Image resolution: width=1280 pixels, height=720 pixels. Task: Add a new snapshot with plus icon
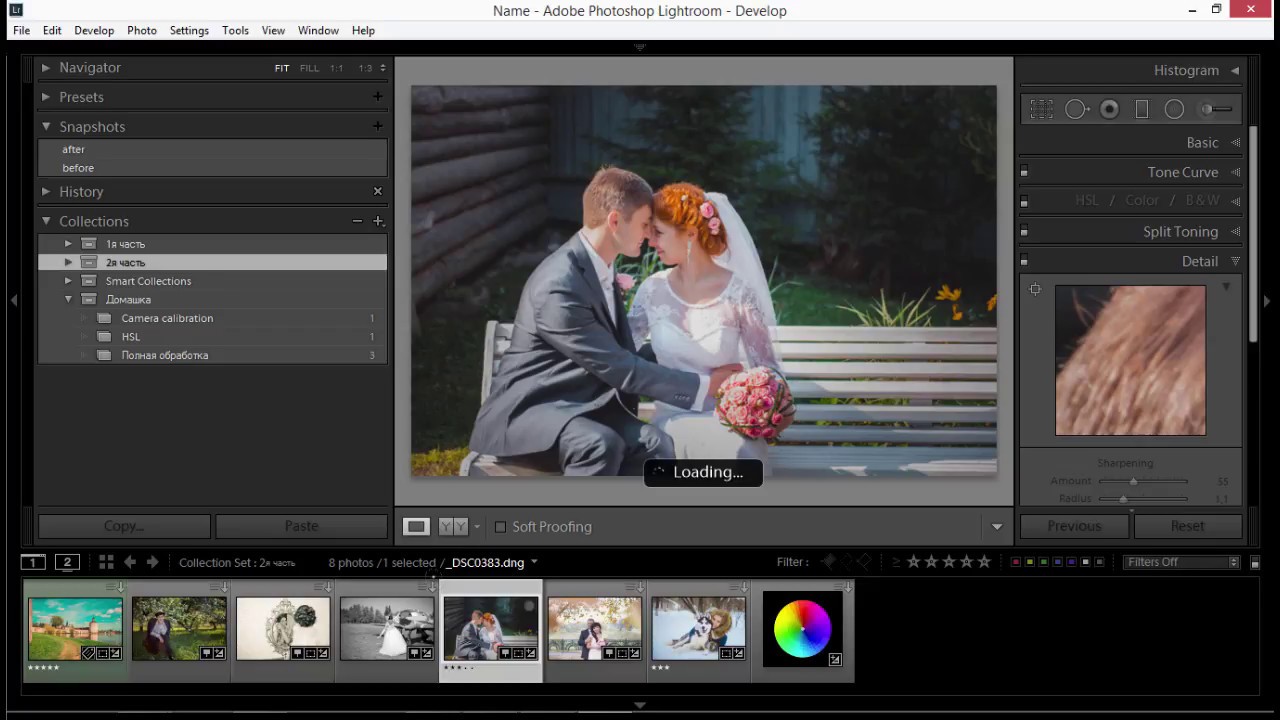pyautogui.click(x=377, y=126)
